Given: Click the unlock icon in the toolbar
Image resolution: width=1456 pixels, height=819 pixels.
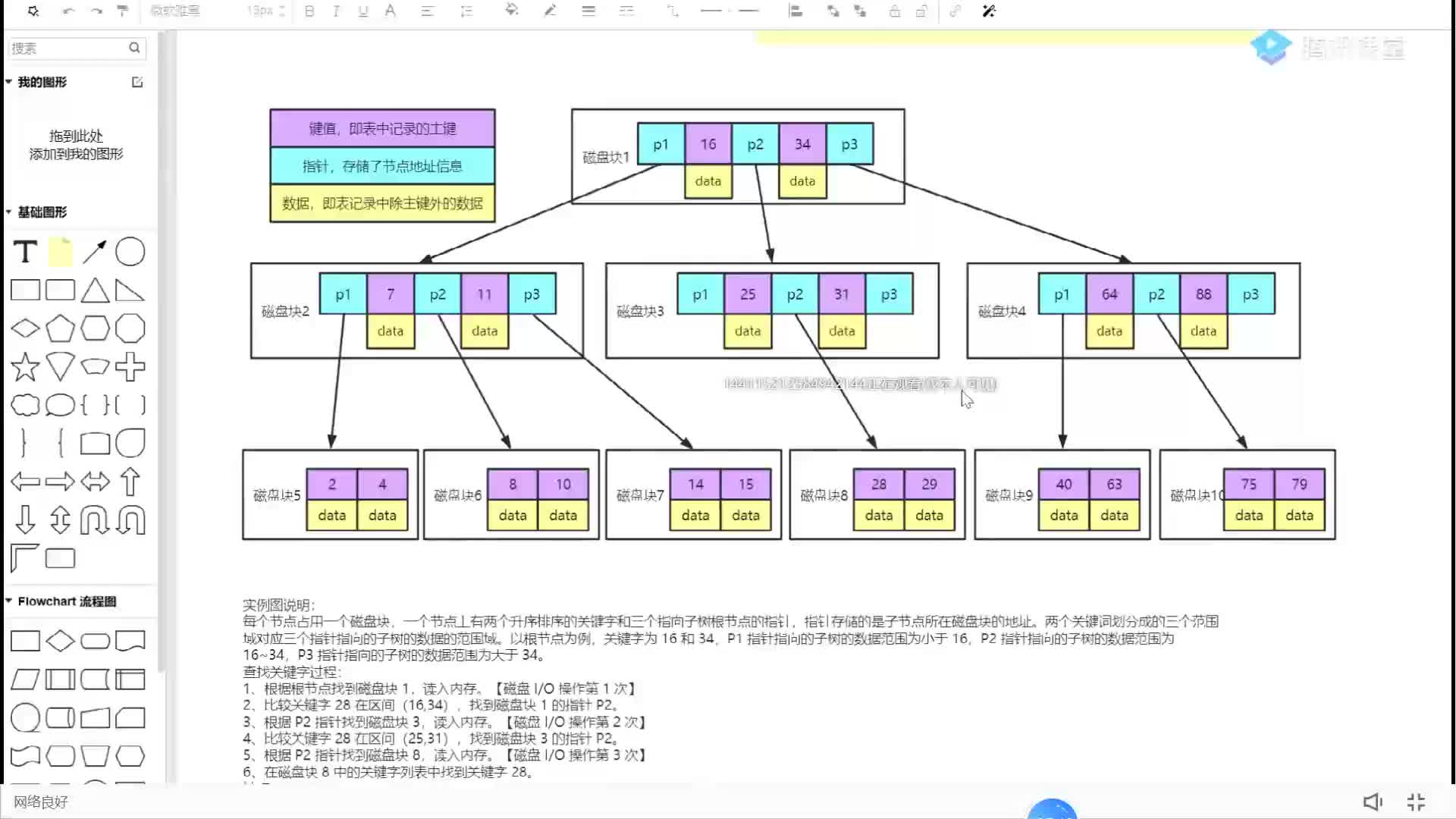Looking at the screenshot, I should click(x=921, y=11).
